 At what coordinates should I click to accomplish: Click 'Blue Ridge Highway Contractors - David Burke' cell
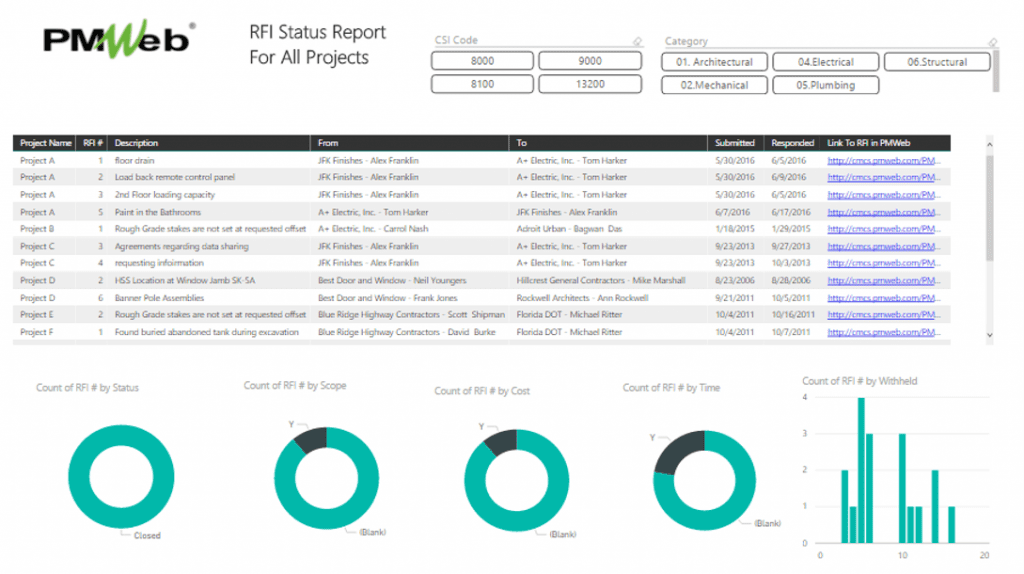(406, 332)
